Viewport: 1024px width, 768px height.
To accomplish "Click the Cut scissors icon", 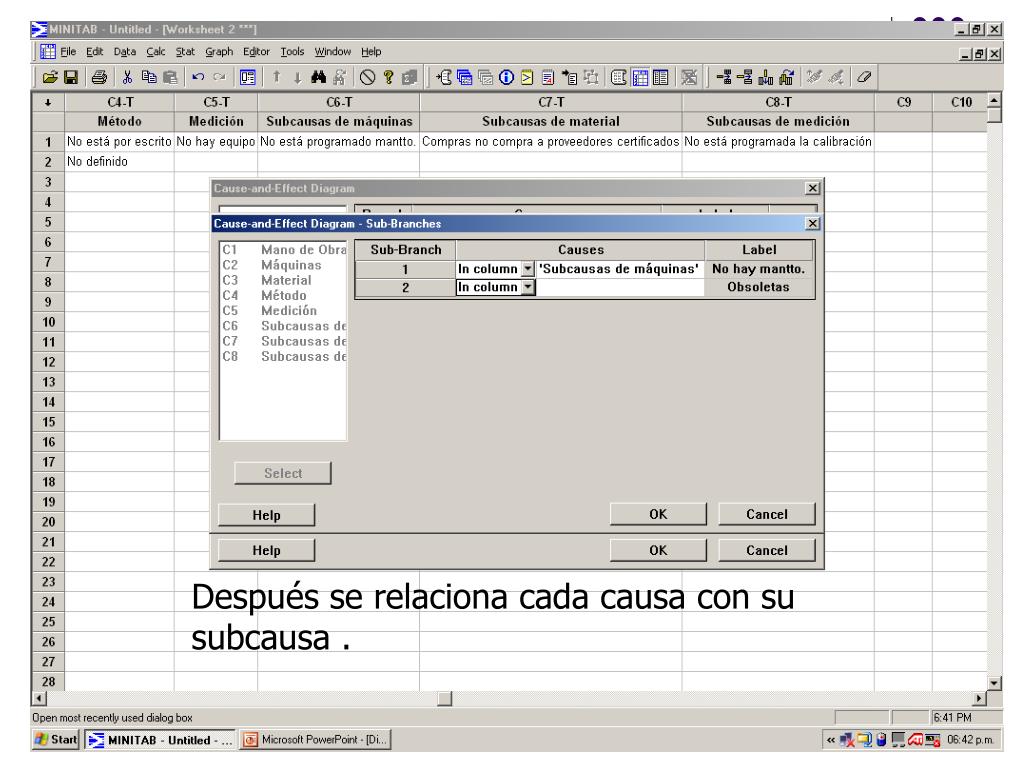I will click(127, 78).
